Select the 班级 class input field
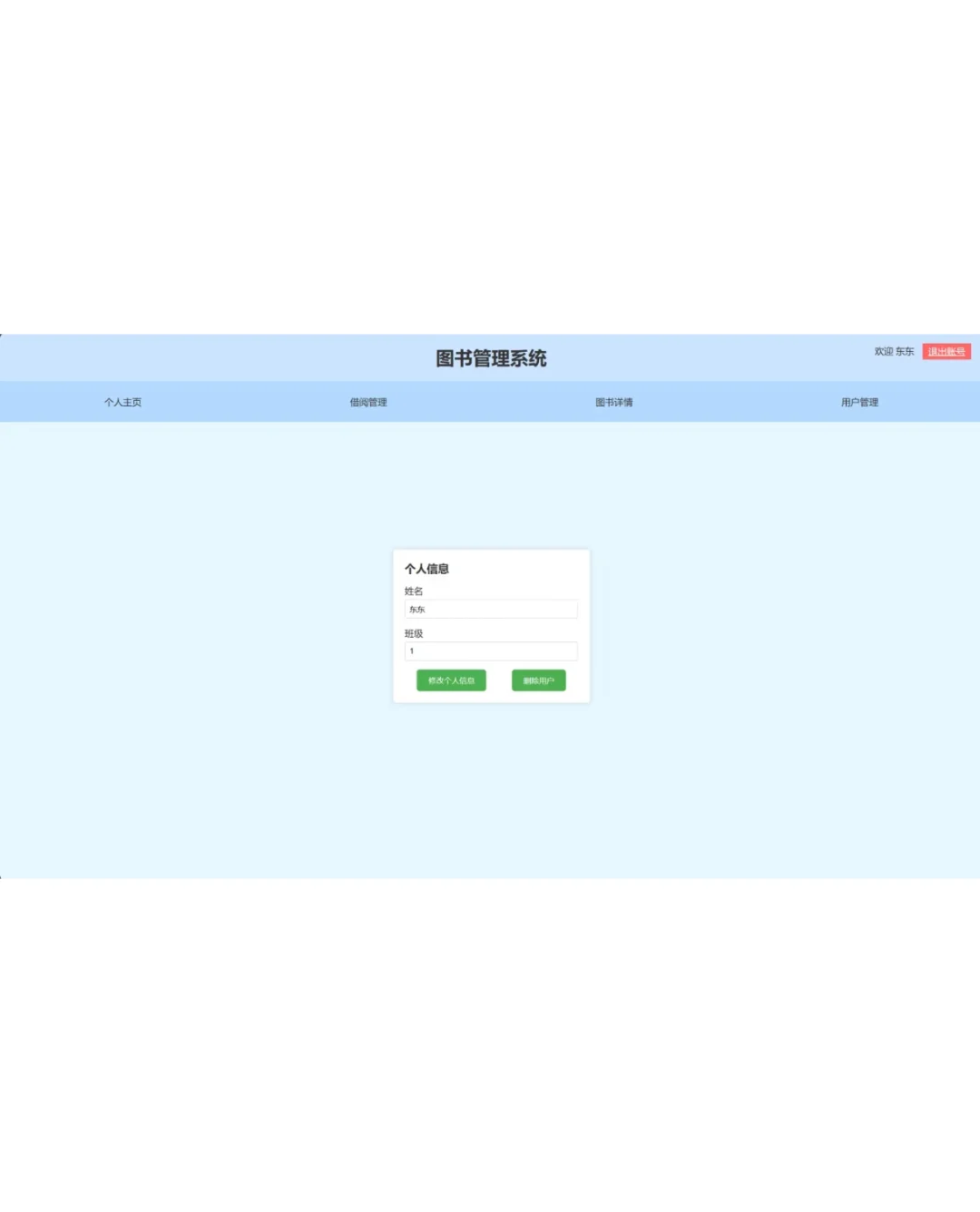980x1212 pixels. 490,651
